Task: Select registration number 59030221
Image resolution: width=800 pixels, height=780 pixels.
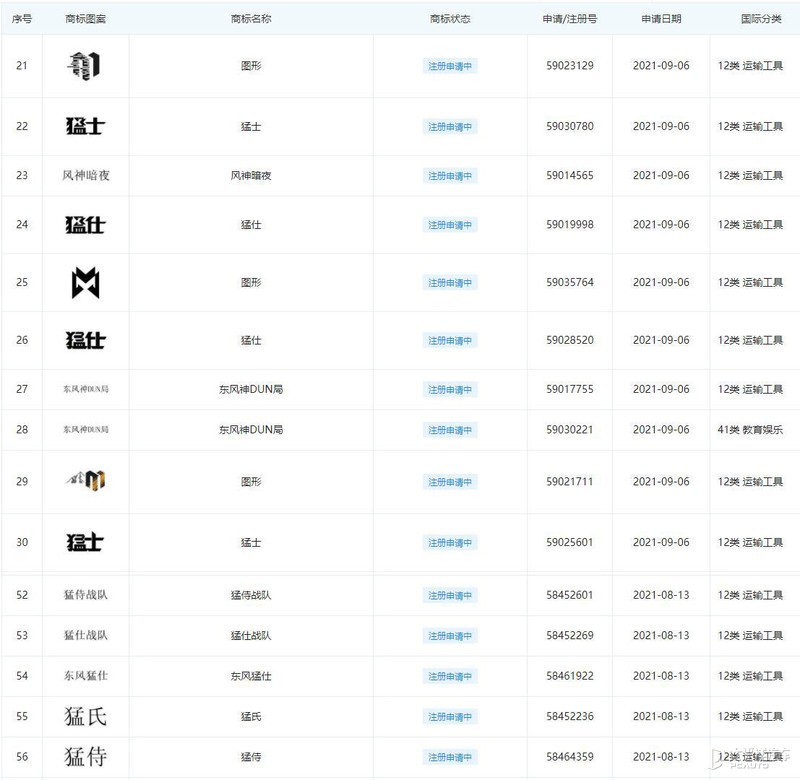Action: (570, 430)
